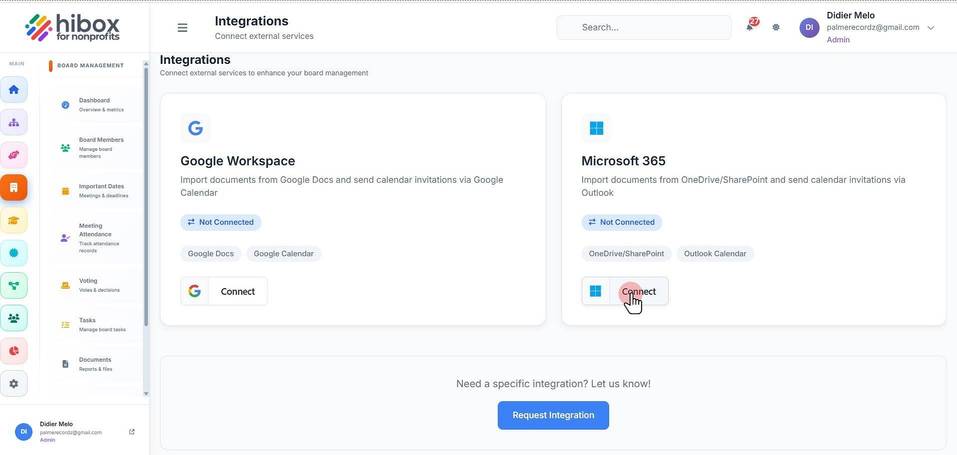Open the header settings gear icon
The width and height of the screenshot is (957, 455).
pyautogui.click(x=776, y=27)
